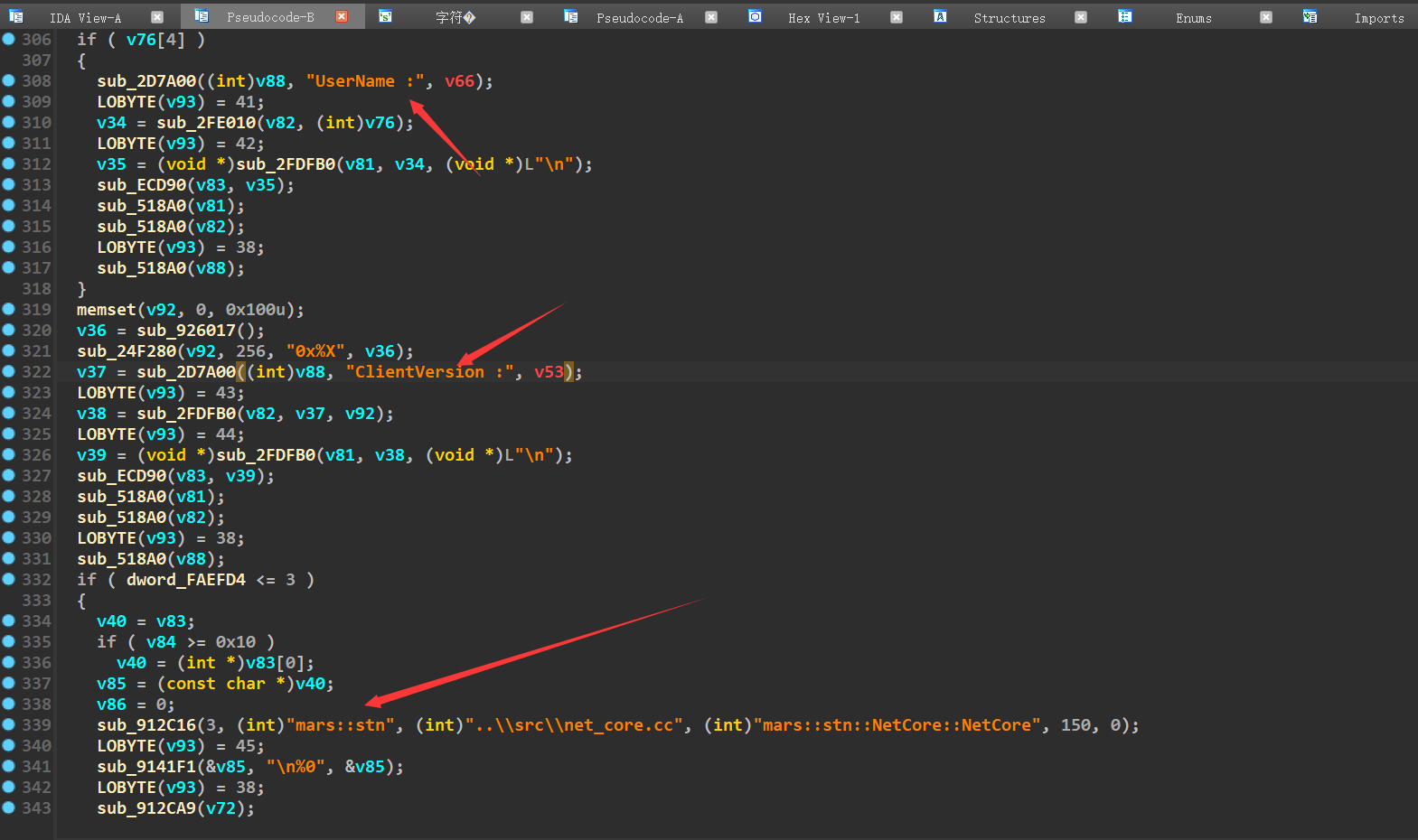Click memset call on line 319
Image resolution: width=1418 pixels, height=840 pixels.
coord(107,310)
